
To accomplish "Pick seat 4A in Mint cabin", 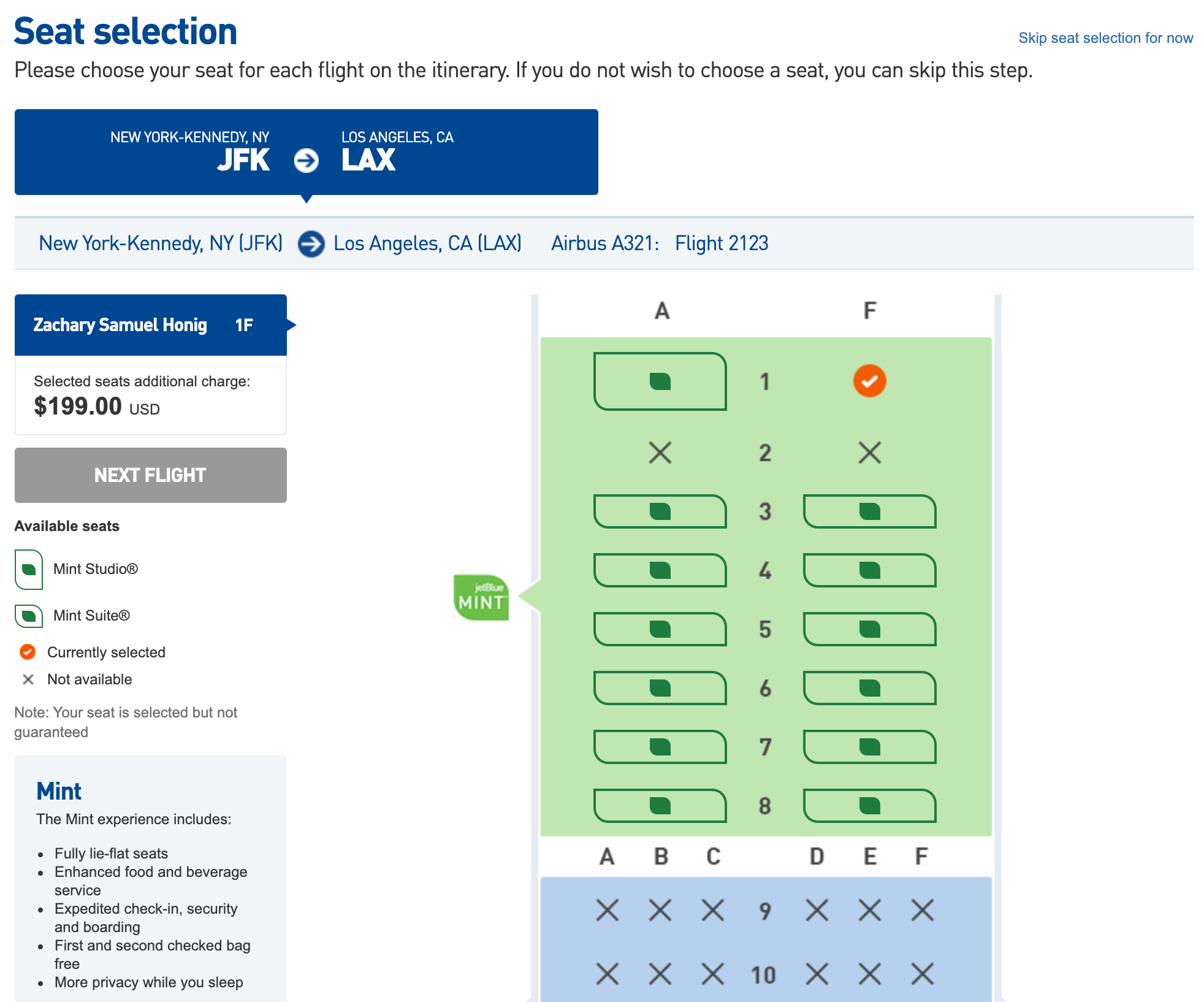I will click(660, 570).
